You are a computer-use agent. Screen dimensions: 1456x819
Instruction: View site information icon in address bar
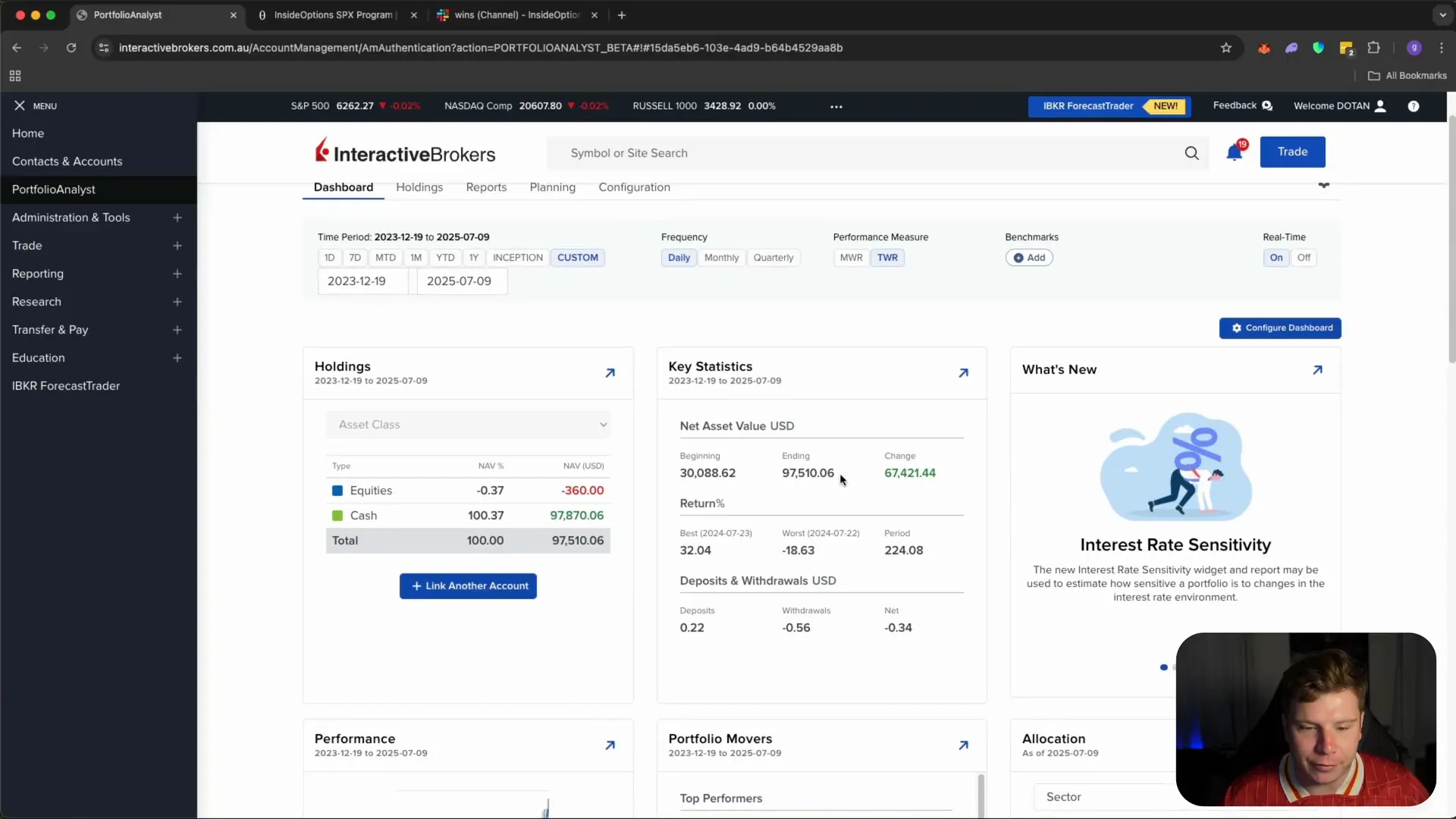(x=104, y=48)
